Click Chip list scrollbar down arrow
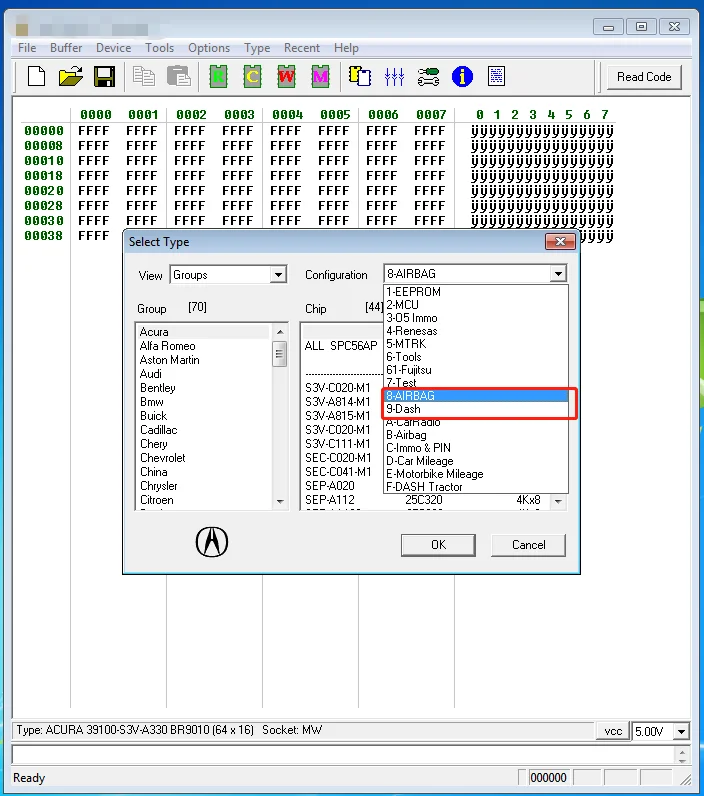704x796 pixels. (558, 502)
